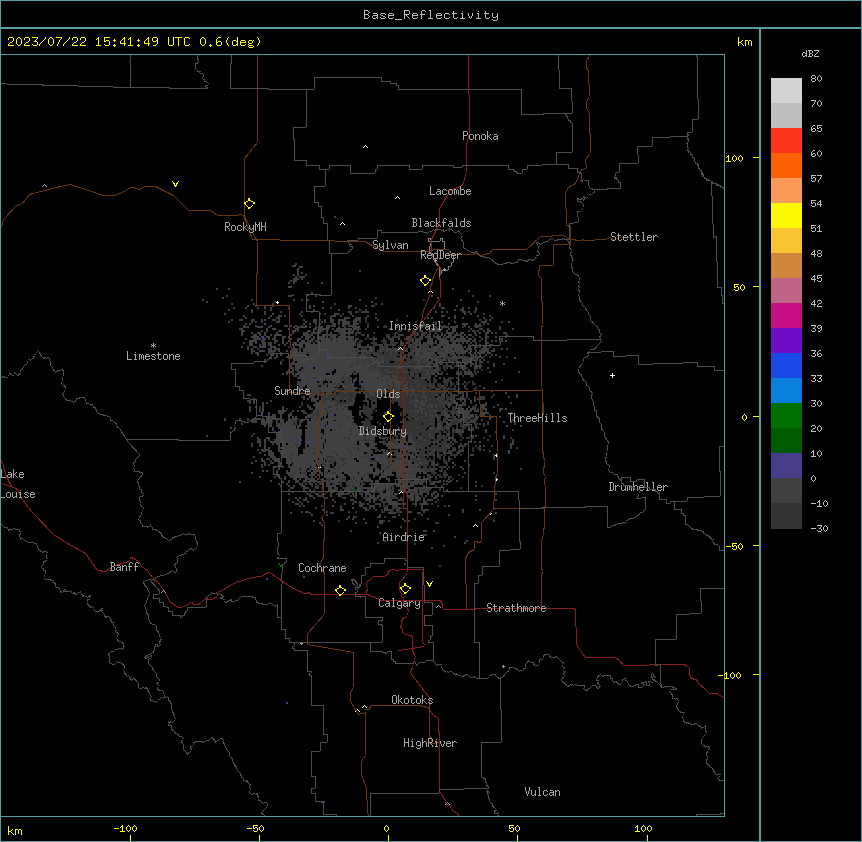Select the Airdrie label

404,537
